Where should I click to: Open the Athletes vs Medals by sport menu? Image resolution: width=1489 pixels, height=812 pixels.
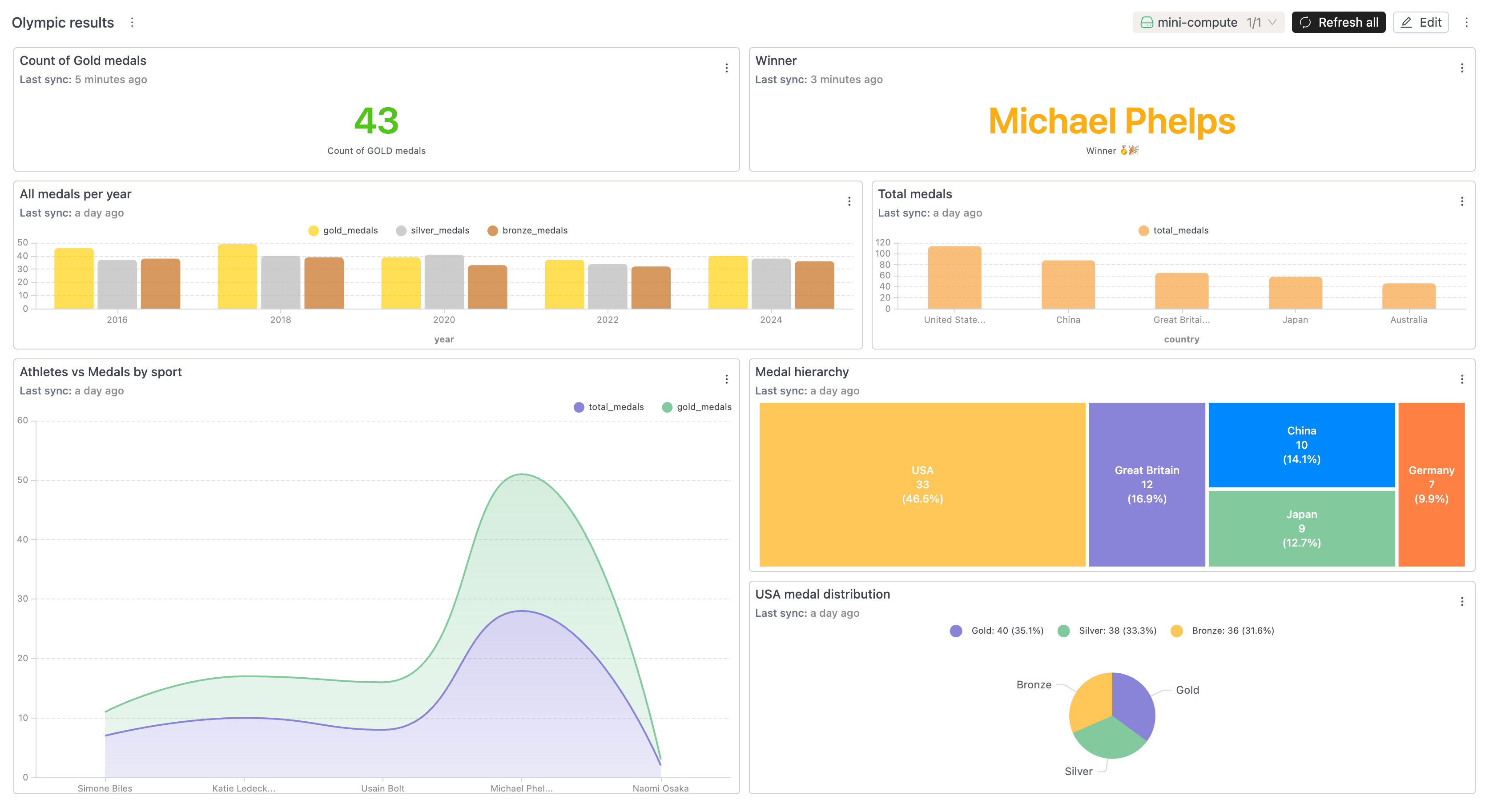(727, 379)
